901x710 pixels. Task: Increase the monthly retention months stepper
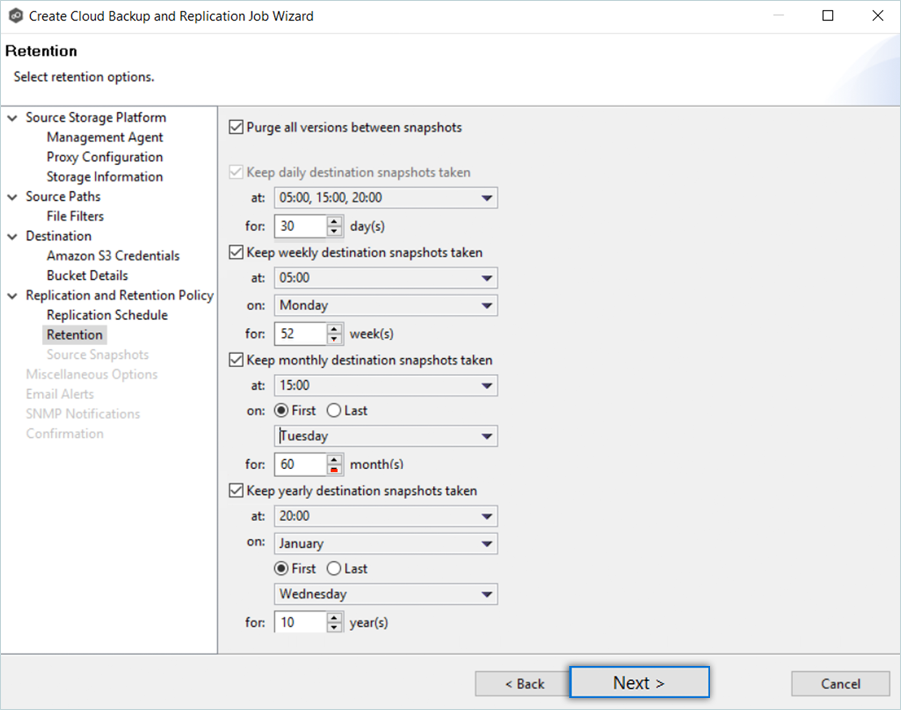click(x=335, y=459)
